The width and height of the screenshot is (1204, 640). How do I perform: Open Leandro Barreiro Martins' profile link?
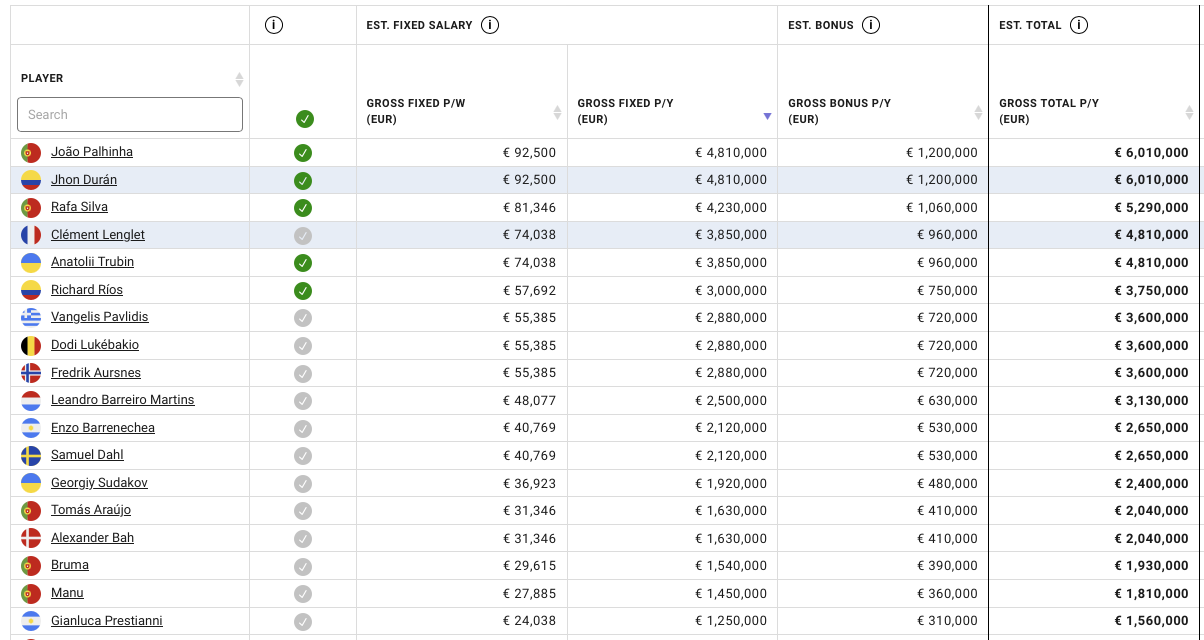123,400
